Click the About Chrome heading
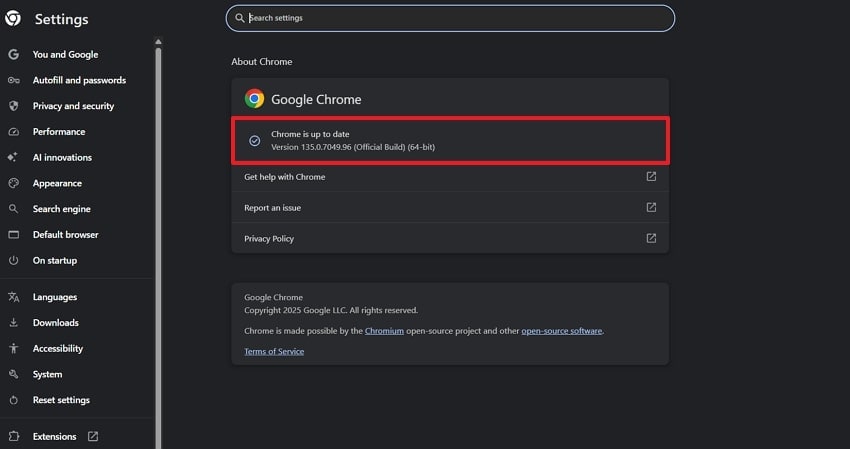 (x=262, y=62)
